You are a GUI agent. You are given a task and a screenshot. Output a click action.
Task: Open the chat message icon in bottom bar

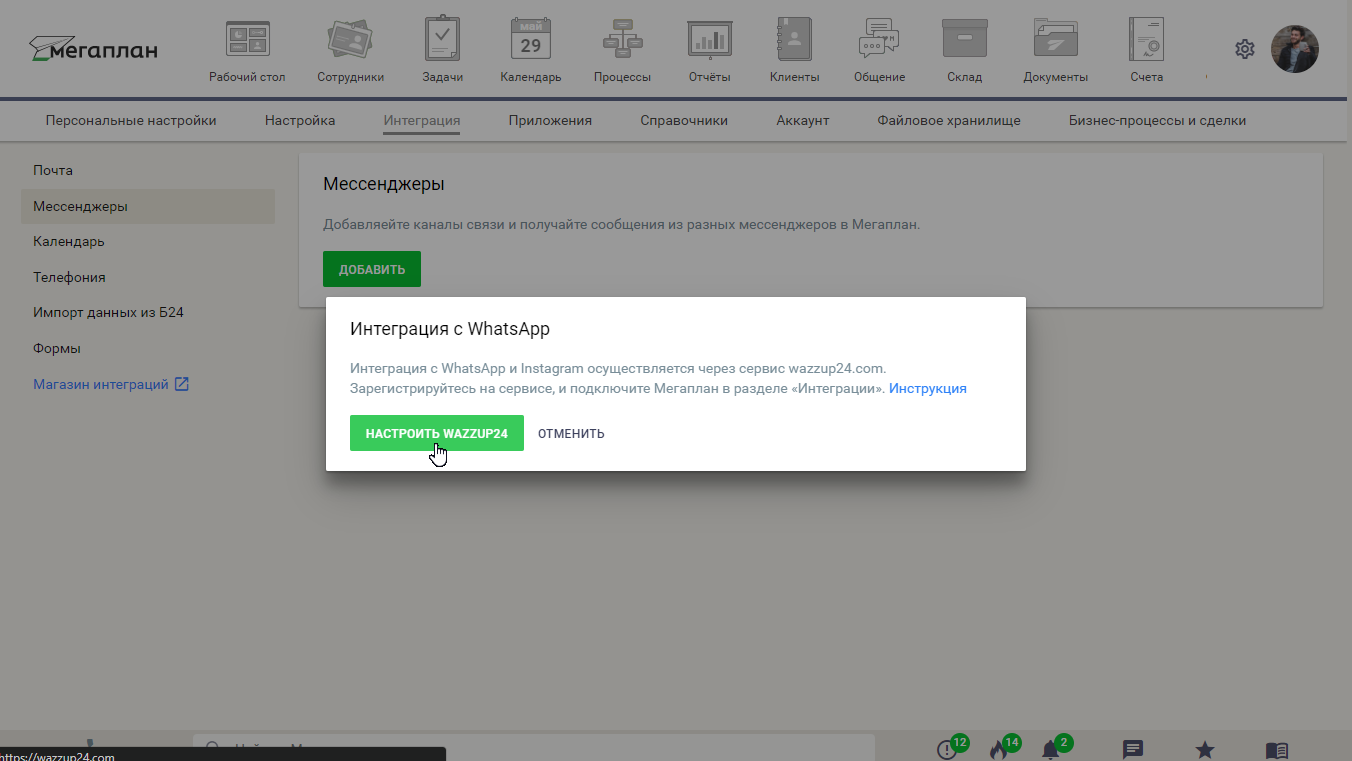coord(1133,749)
